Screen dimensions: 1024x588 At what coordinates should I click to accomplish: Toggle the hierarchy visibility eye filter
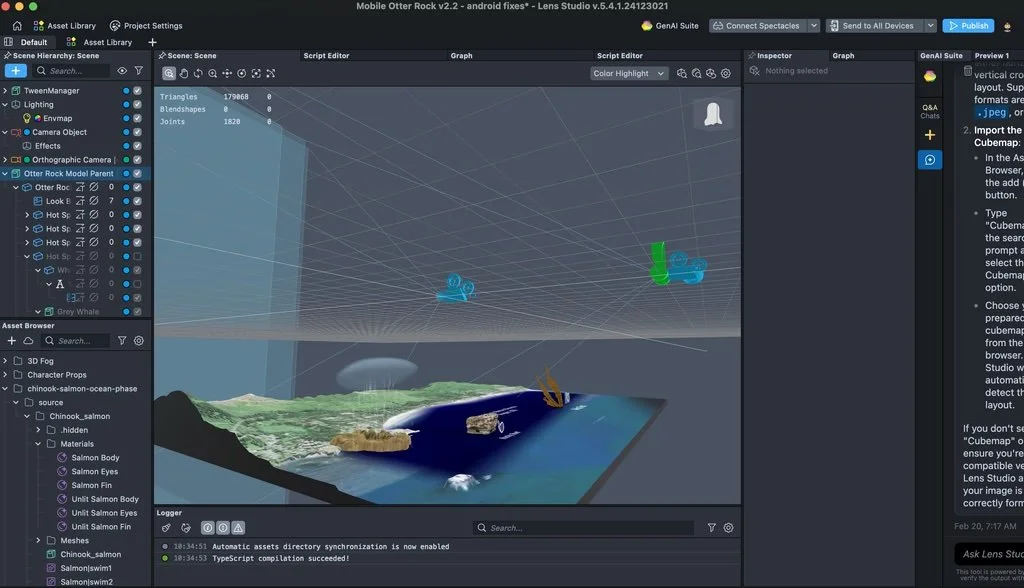[122, 71]
